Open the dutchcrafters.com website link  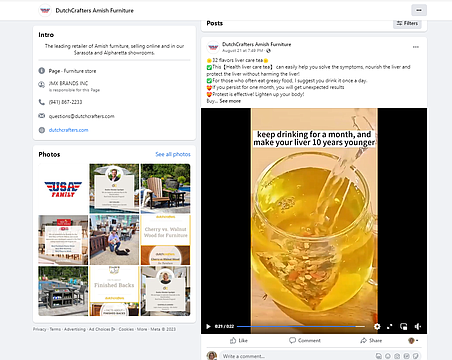pos(68,130)
